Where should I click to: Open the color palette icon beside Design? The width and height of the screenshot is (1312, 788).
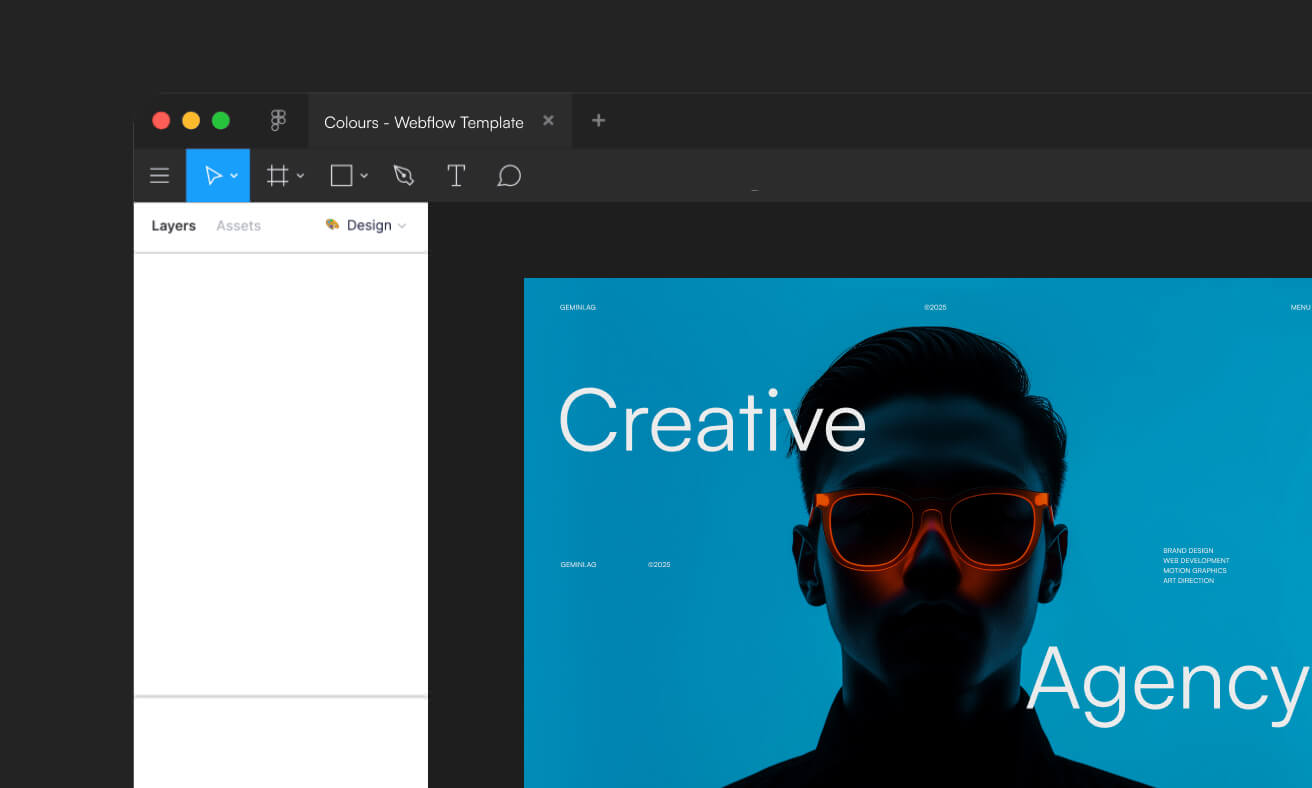332,225
